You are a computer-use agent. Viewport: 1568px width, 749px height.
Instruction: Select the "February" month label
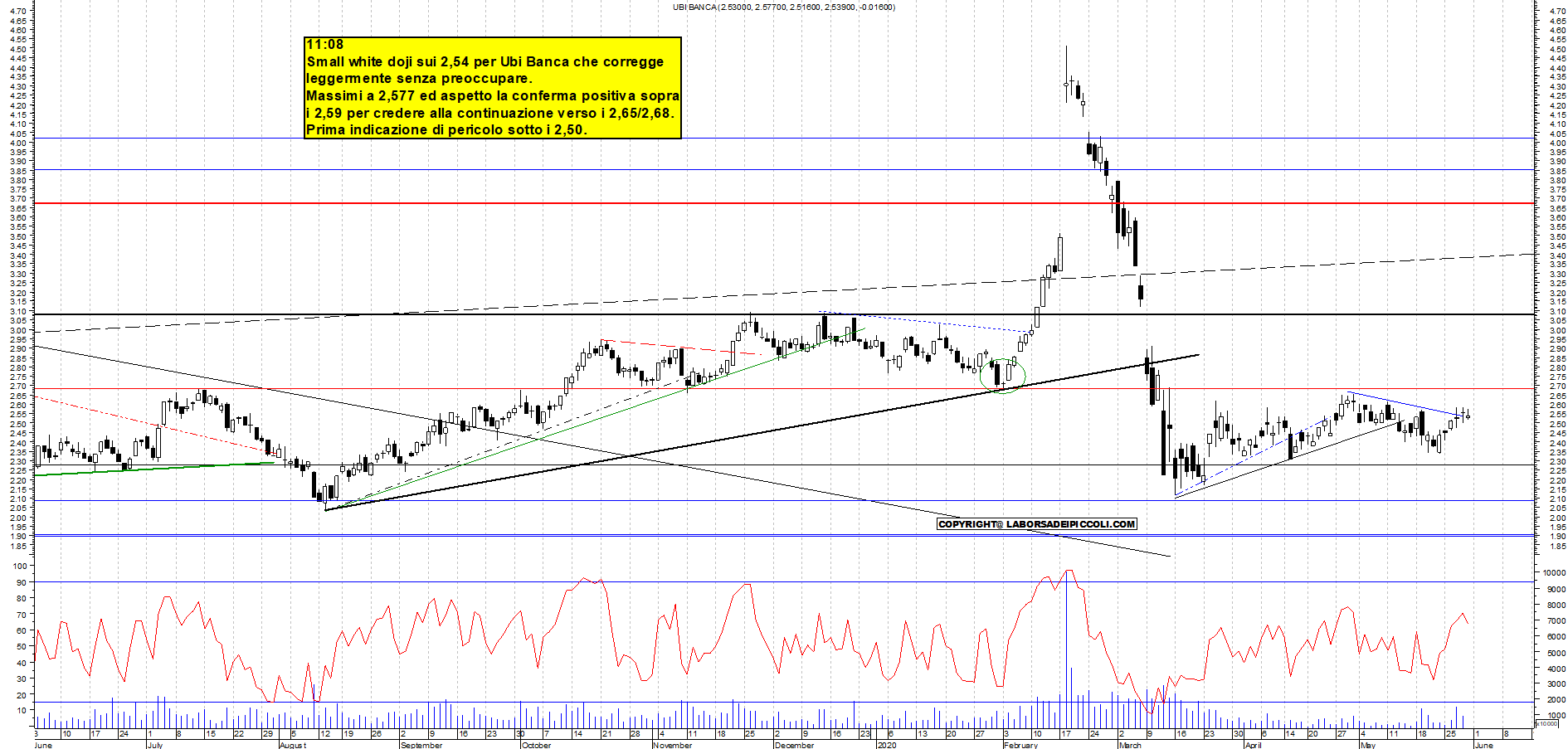pyautogui.click(x=1020, y=745)
